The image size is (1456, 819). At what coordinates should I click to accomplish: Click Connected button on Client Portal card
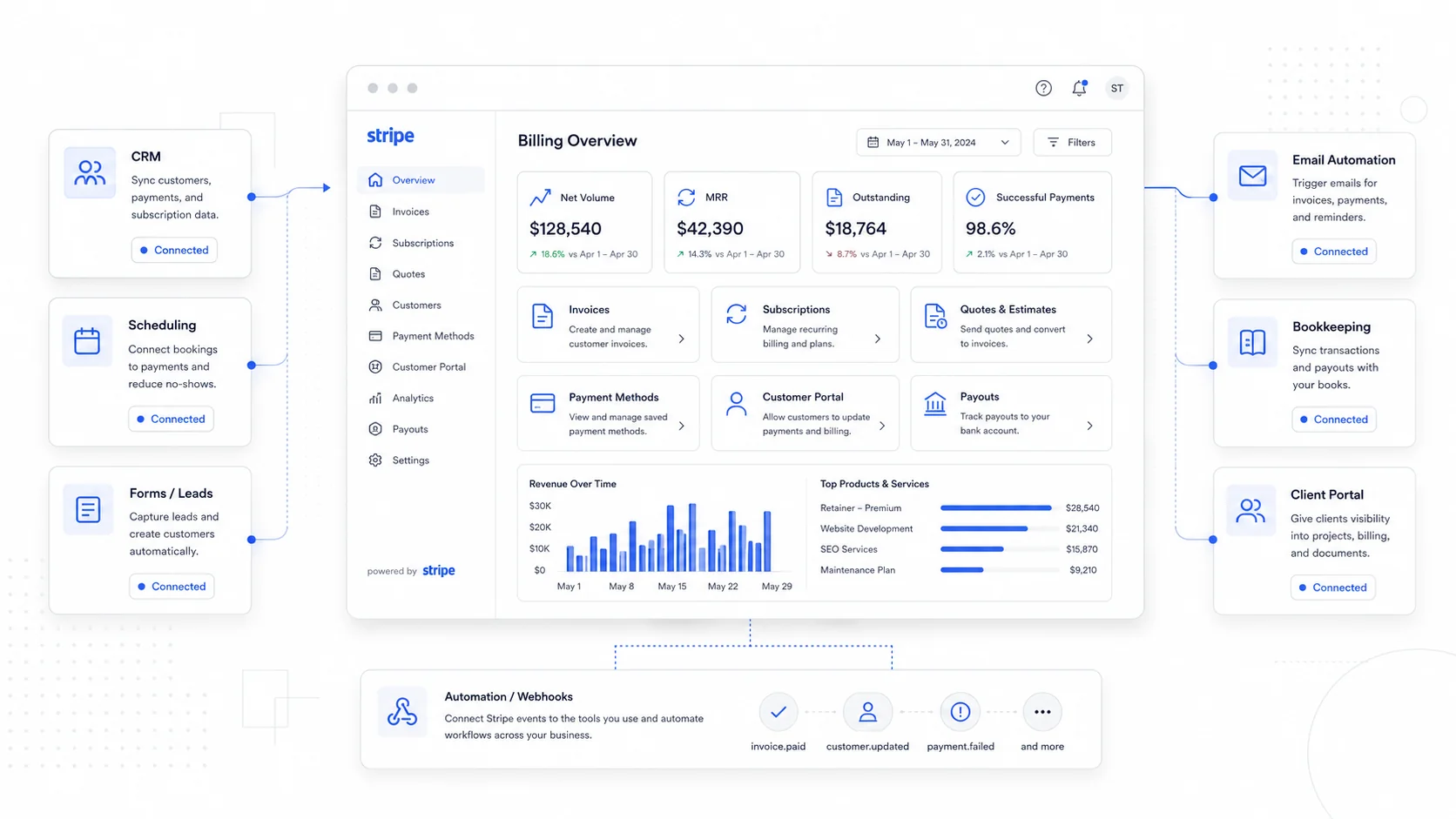click(x=1333, y=587)
